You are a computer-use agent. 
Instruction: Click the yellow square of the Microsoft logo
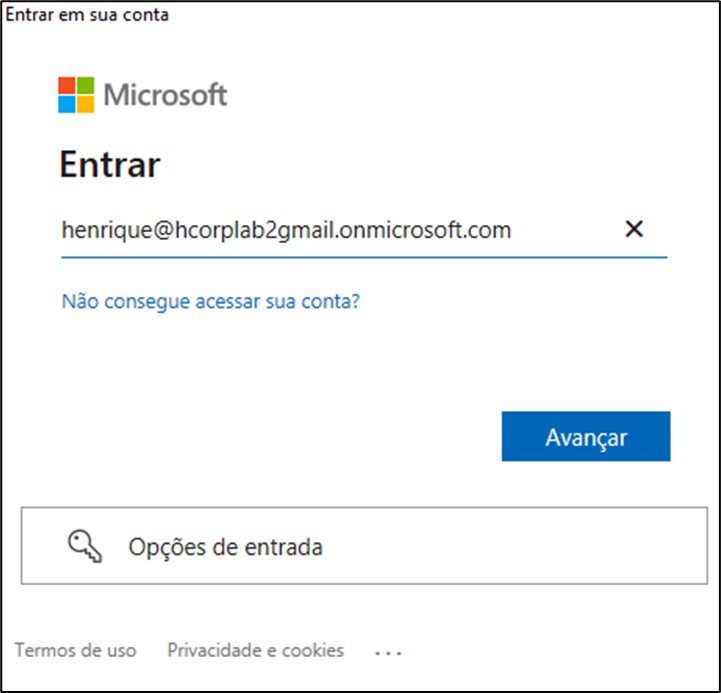pos(86,104)
